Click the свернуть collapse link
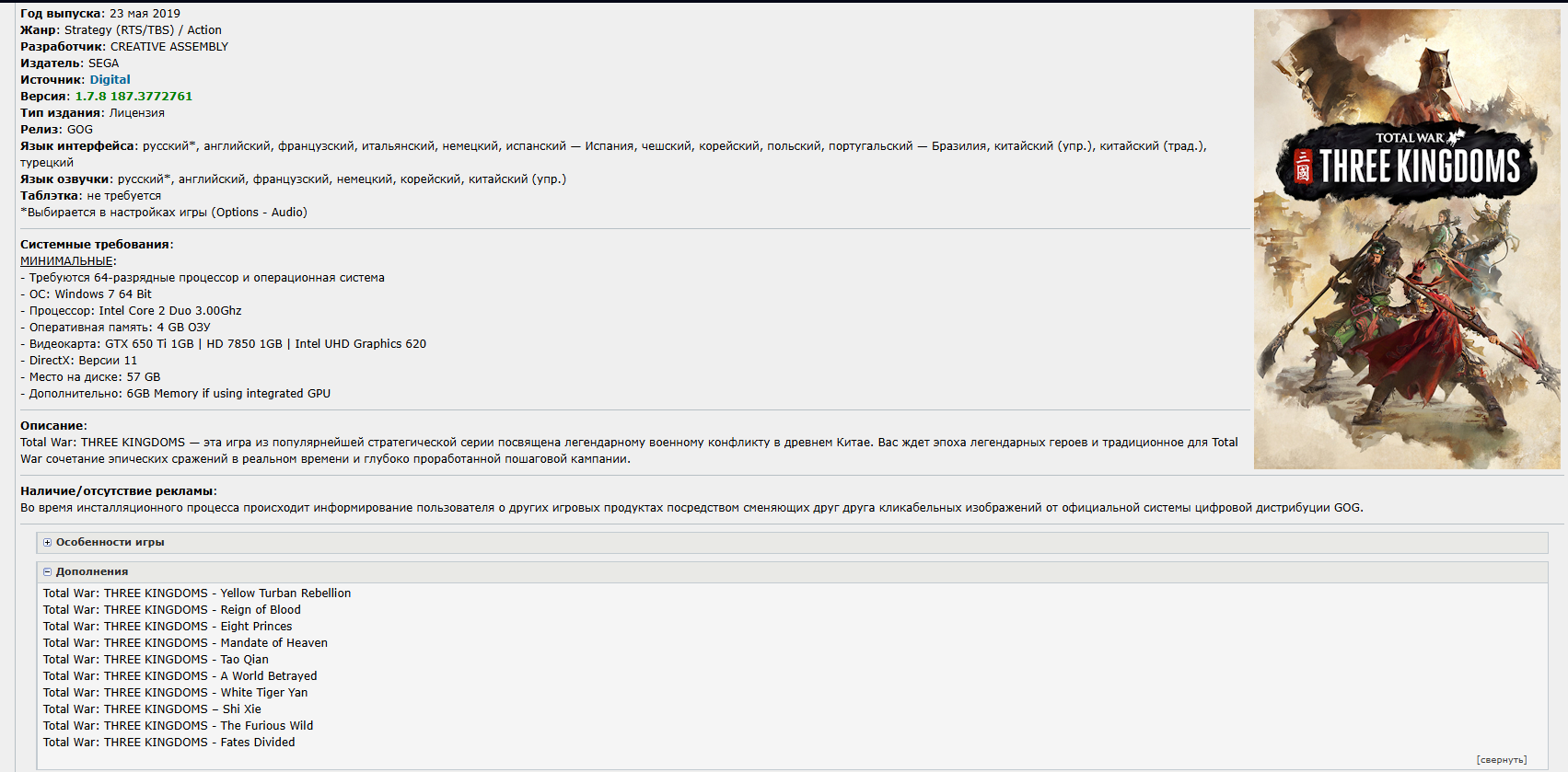The width and height of the screenshot is (1568, 772). pyautogui.click(x=1501, y=760)
